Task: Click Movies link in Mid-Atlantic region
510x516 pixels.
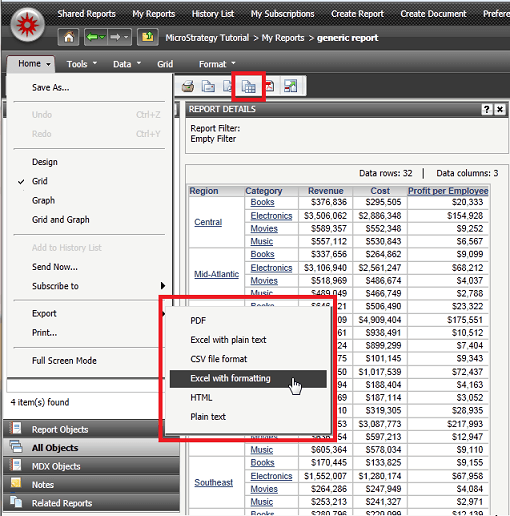Action: 264,281
